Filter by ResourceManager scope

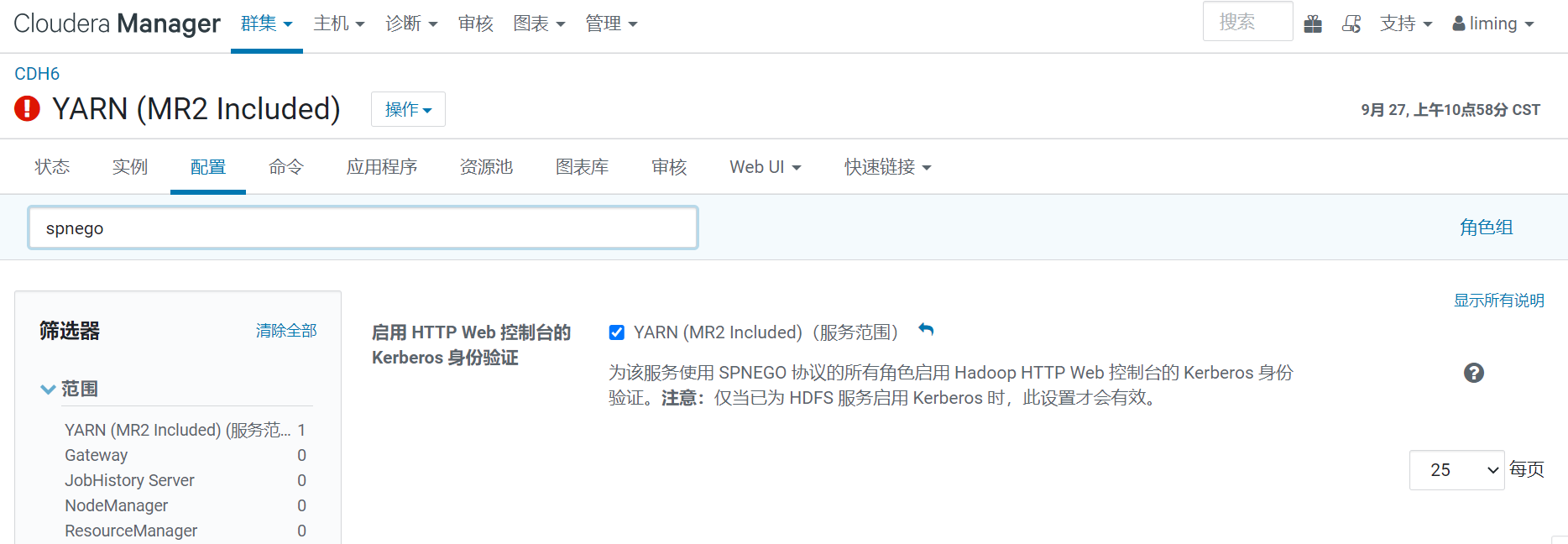pyautogui.click(x=185, y=531)
